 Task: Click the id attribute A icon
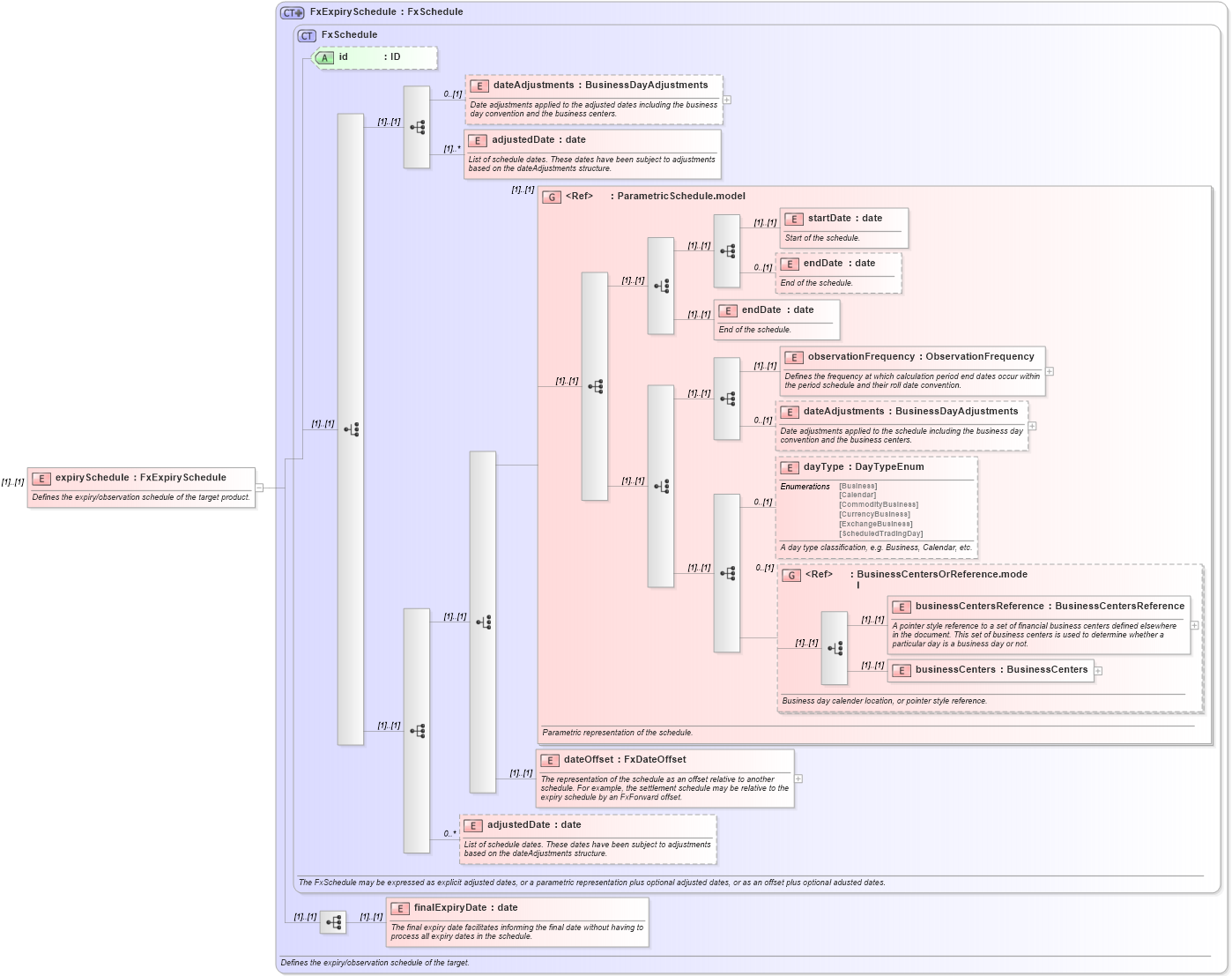coord(324,57)
